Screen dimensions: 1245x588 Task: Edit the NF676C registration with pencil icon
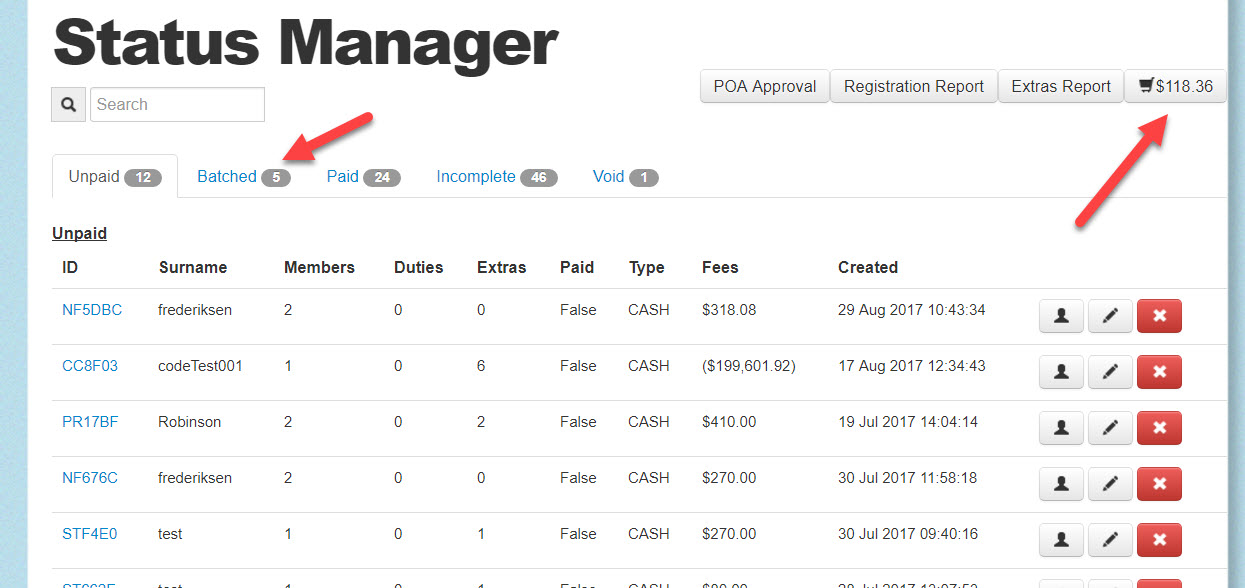click(1110, 484)
